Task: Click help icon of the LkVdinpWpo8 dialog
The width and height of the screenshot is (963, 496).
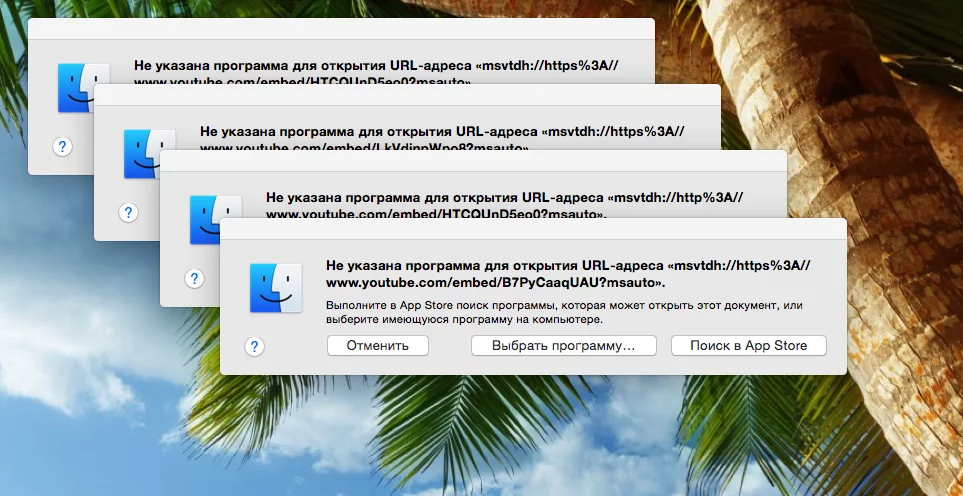Action: click(128, 212)
